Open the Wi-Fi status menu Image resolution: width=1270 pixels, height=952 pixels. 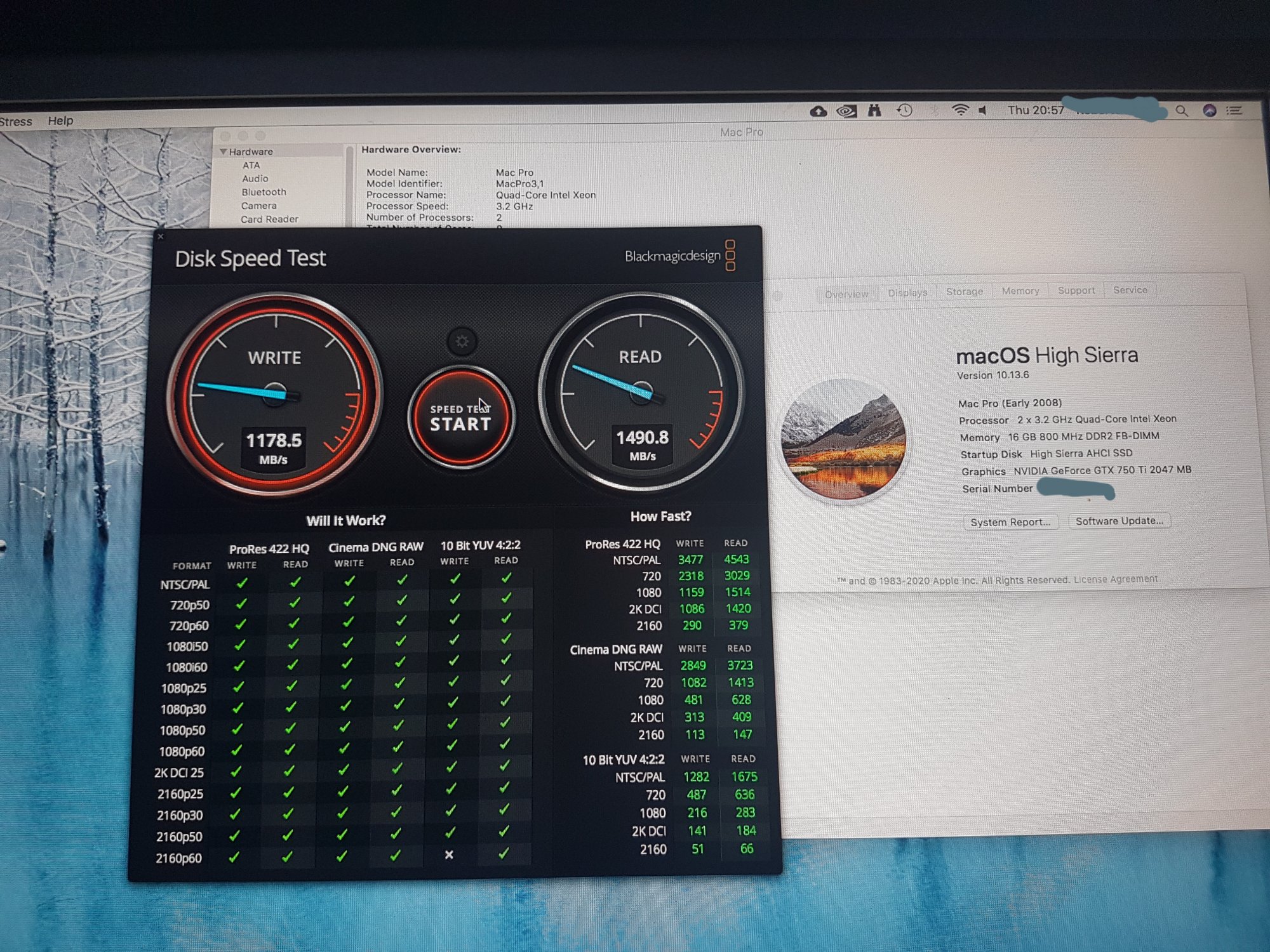[x=960, y=110]
